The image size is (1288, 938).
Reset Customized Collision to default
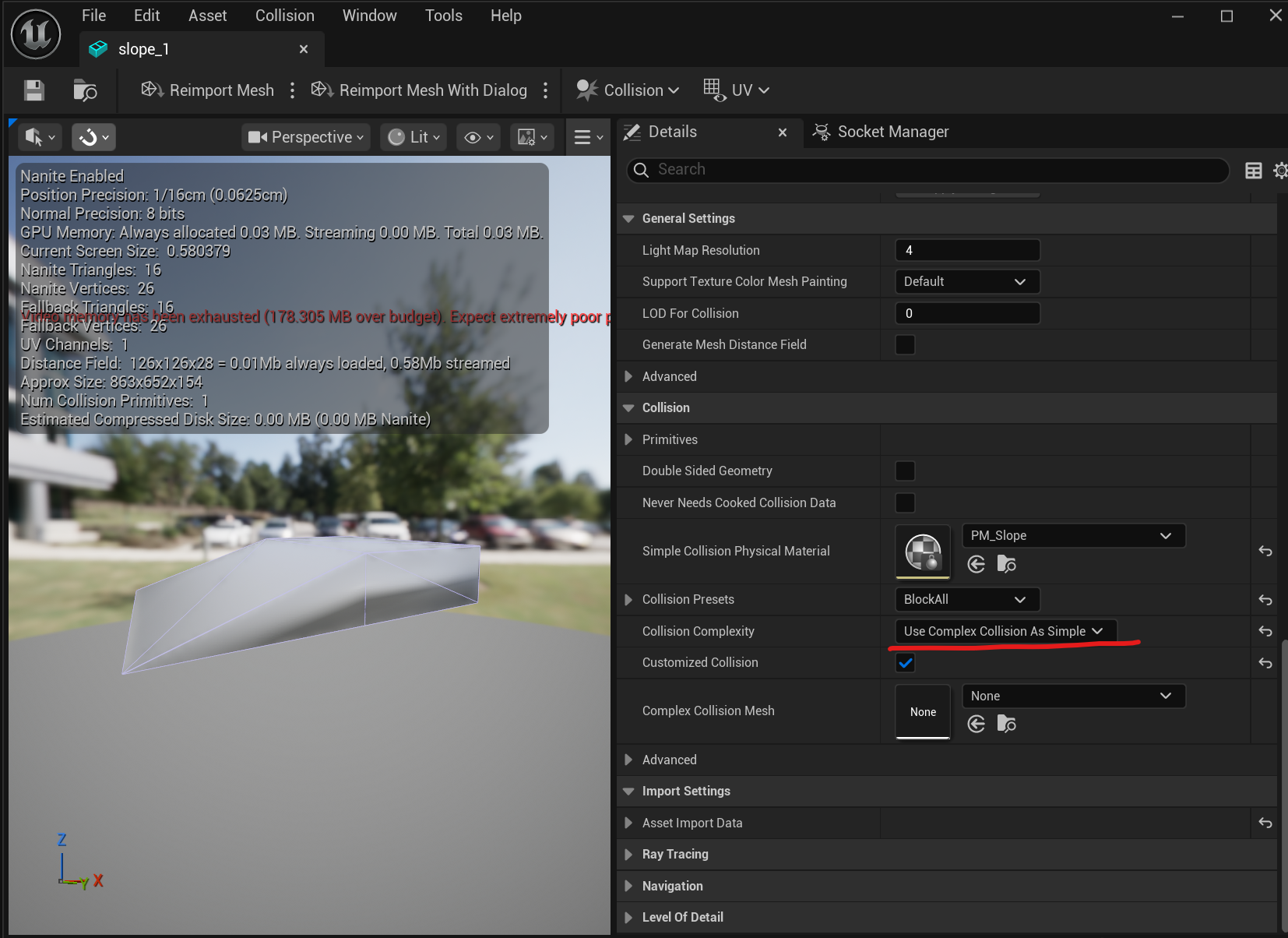click(x=1265, y=663)
